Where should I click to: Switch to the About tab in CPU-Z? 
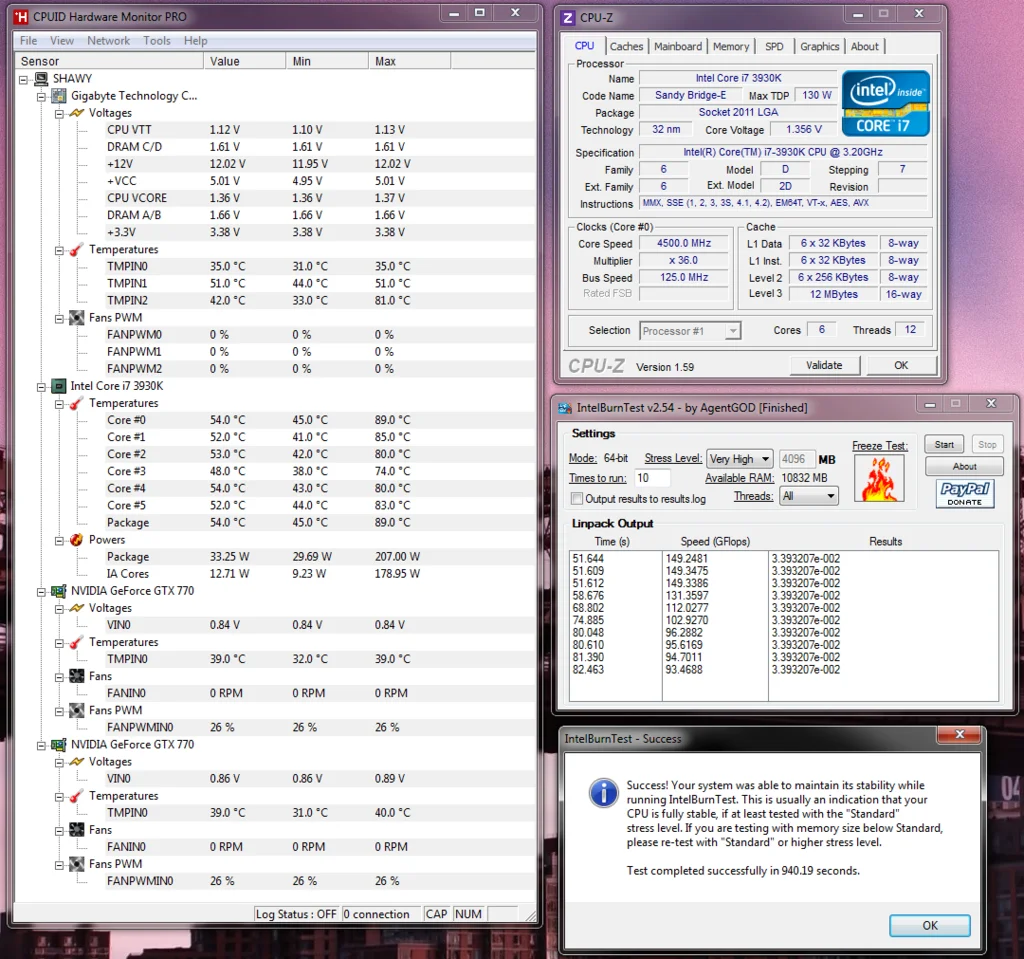(x=865, y=46)
